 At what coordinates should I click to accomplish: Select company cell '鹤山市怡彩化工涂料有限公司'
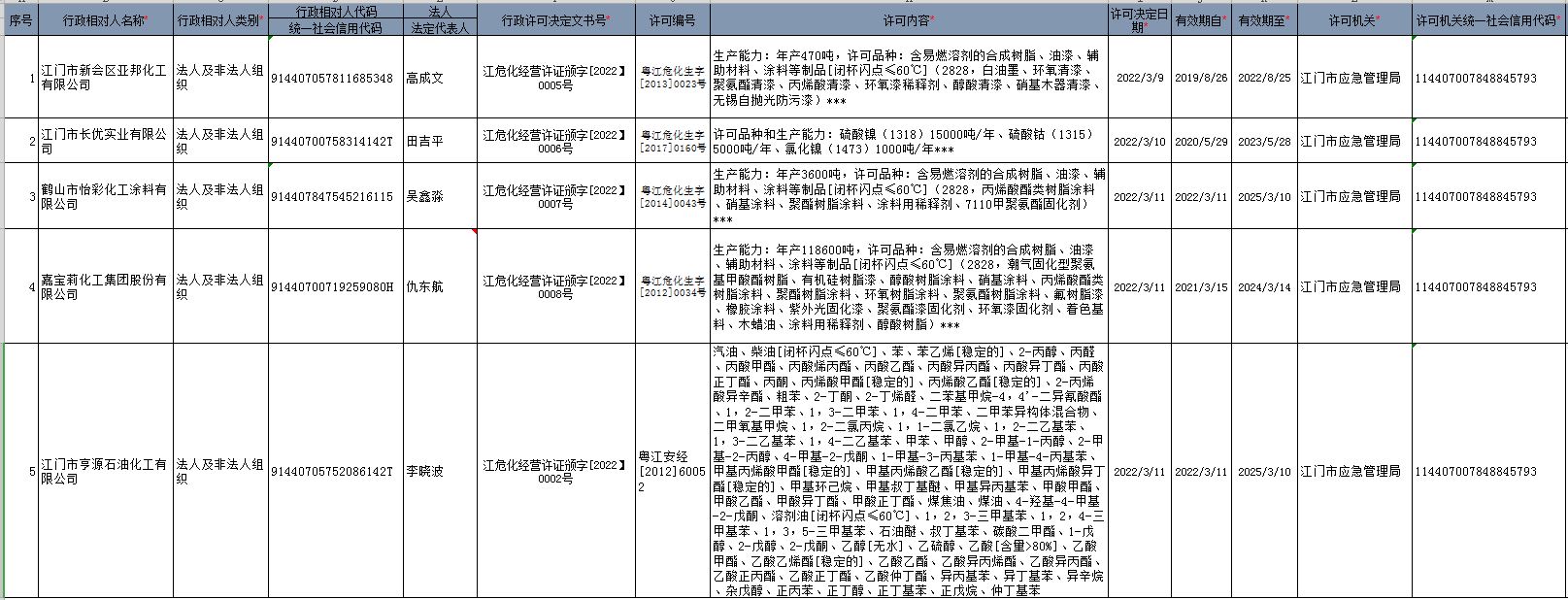pos(106,196)
